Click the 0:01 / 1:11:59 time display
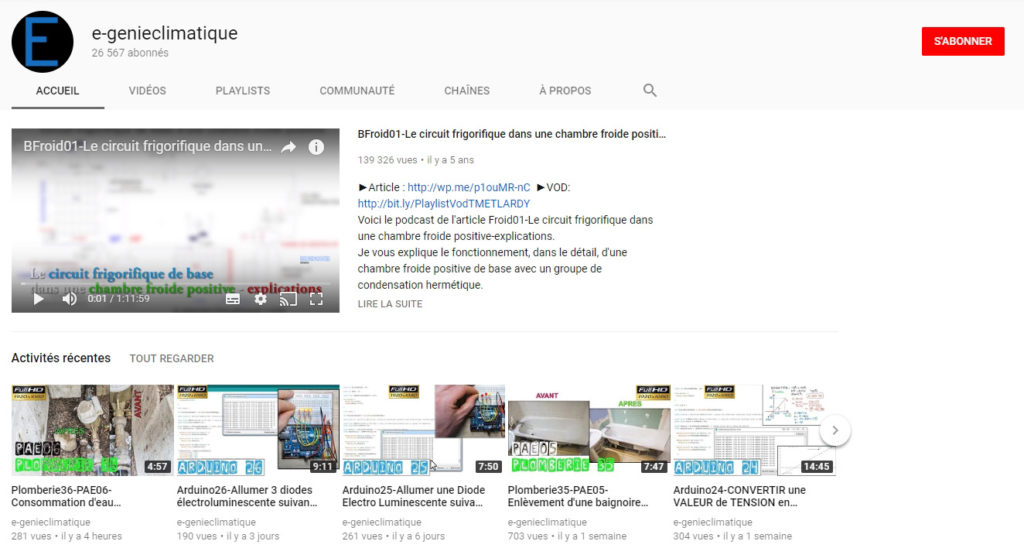 [119, 298]
